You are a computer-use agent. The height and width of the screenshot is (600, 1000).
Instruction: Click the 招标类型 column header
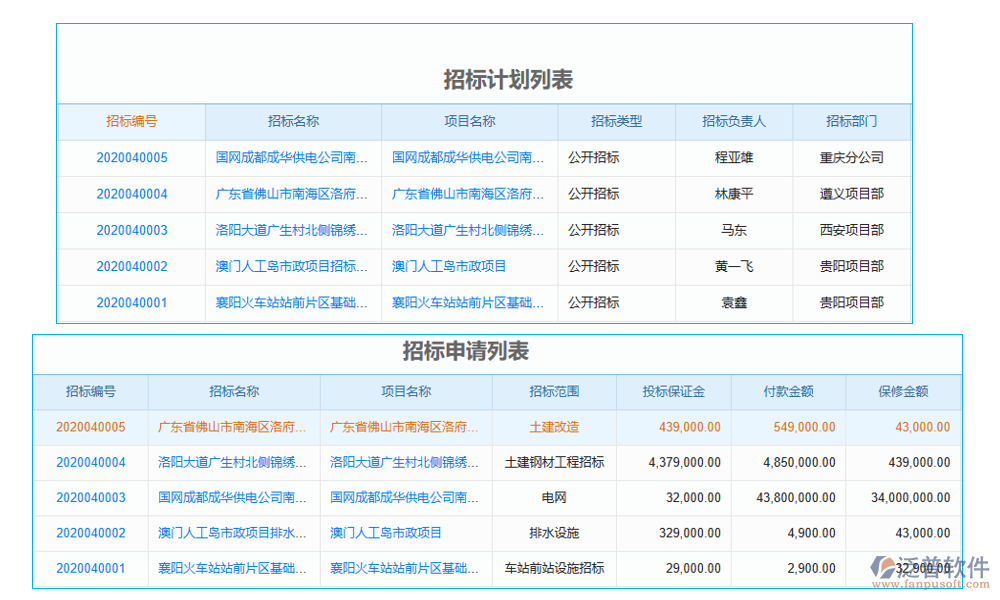(x=616, y=121)
